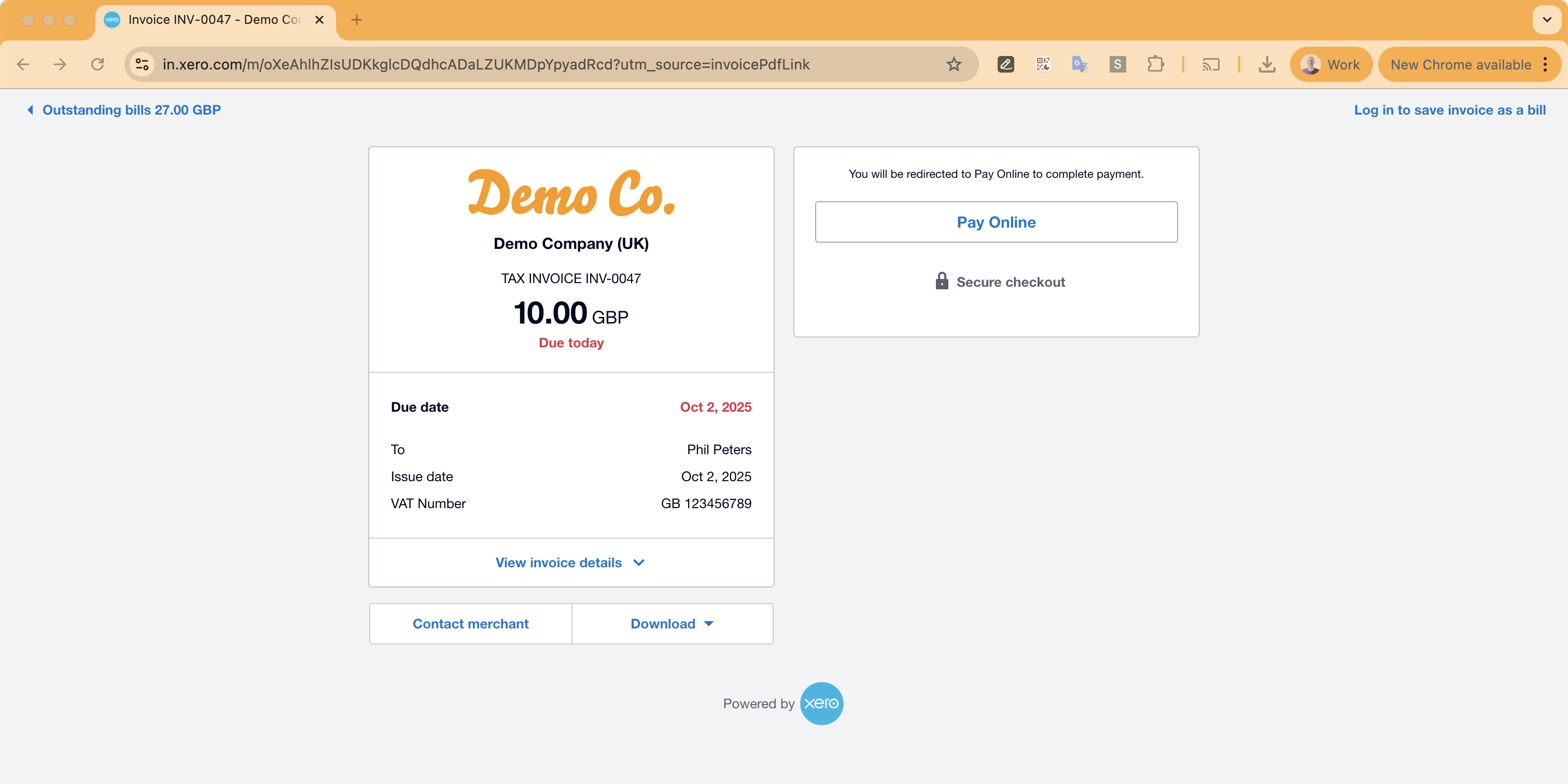
Task: Reload the invoice page
Action: click(97, 64)
